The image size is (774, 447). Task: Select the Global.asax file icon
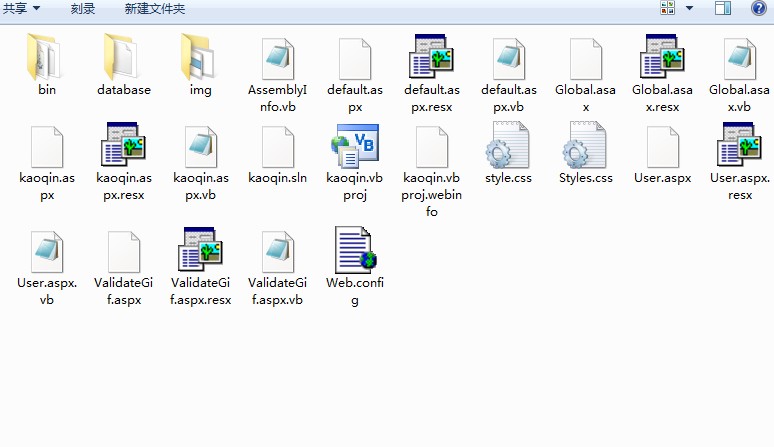[586, 59]
